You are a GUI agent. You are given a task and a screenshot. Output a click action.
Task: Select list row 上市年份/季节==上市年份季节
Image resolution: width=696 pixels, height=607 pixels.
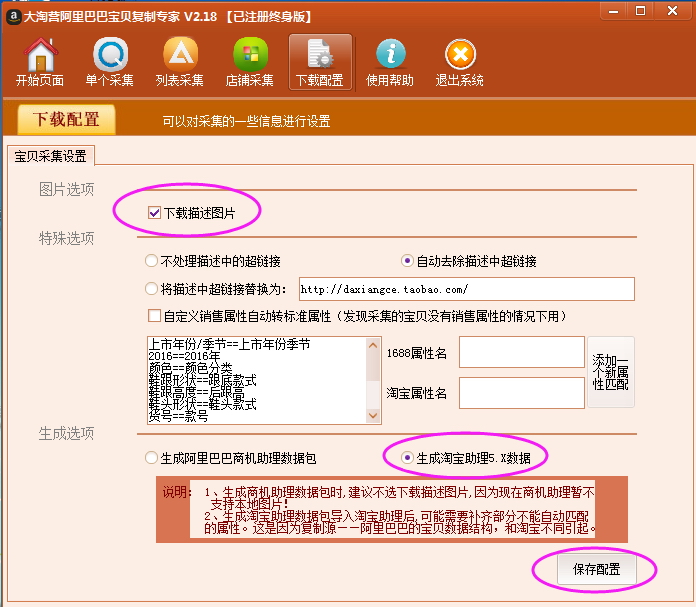click(x=229, y=344)
